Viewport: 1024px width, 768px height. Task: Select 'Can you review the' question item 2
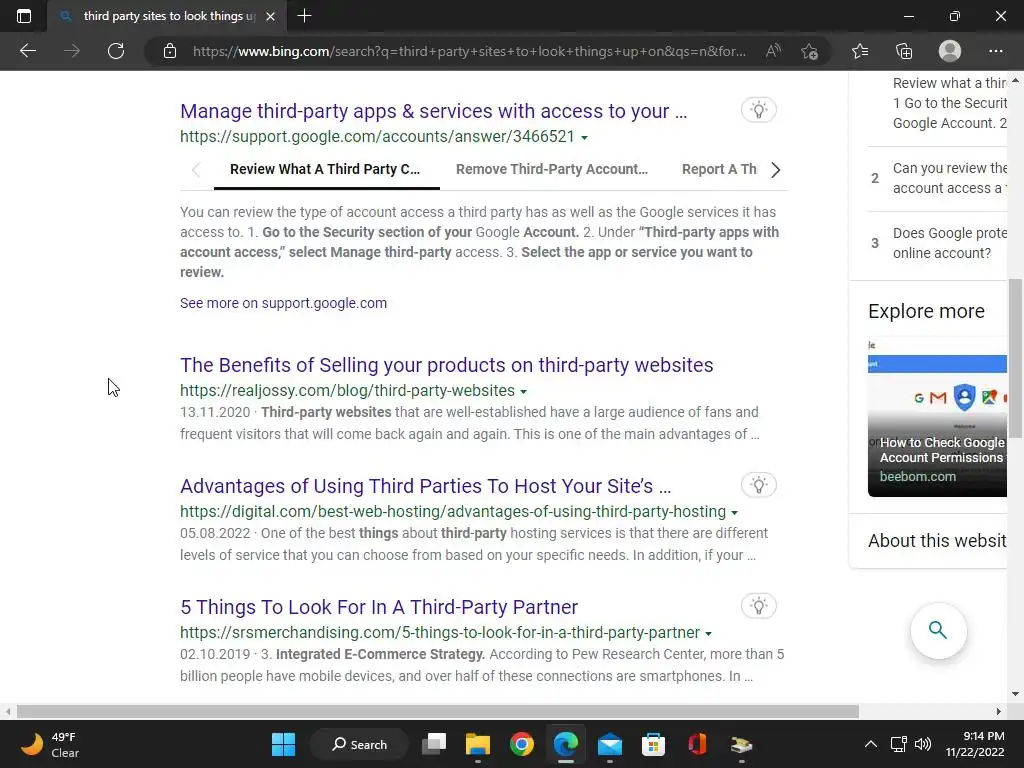[938, 178]
